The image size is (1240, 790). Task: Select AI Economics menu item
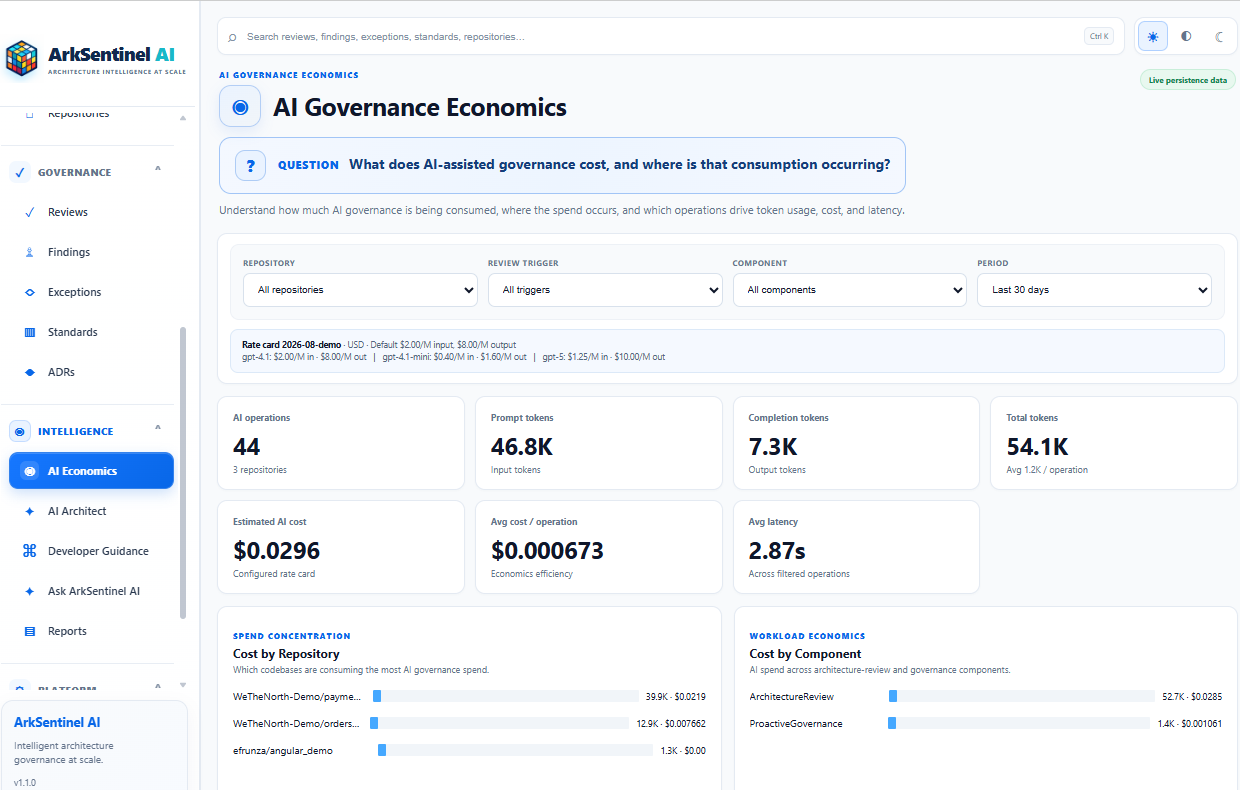(x=91, y=471)
